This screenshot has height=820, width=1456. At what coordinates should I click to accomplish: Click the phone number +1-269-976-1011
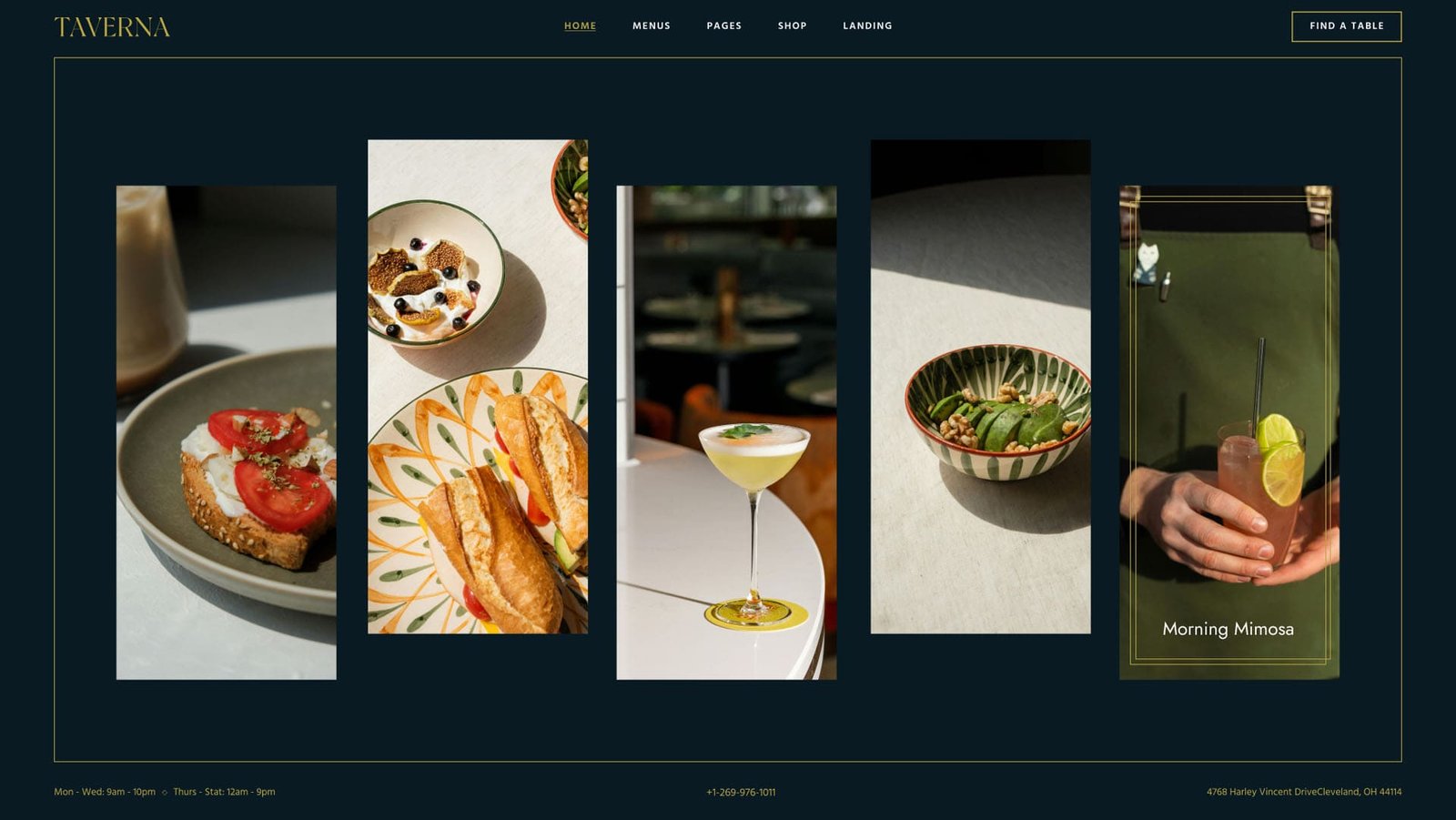coord(741,792)
